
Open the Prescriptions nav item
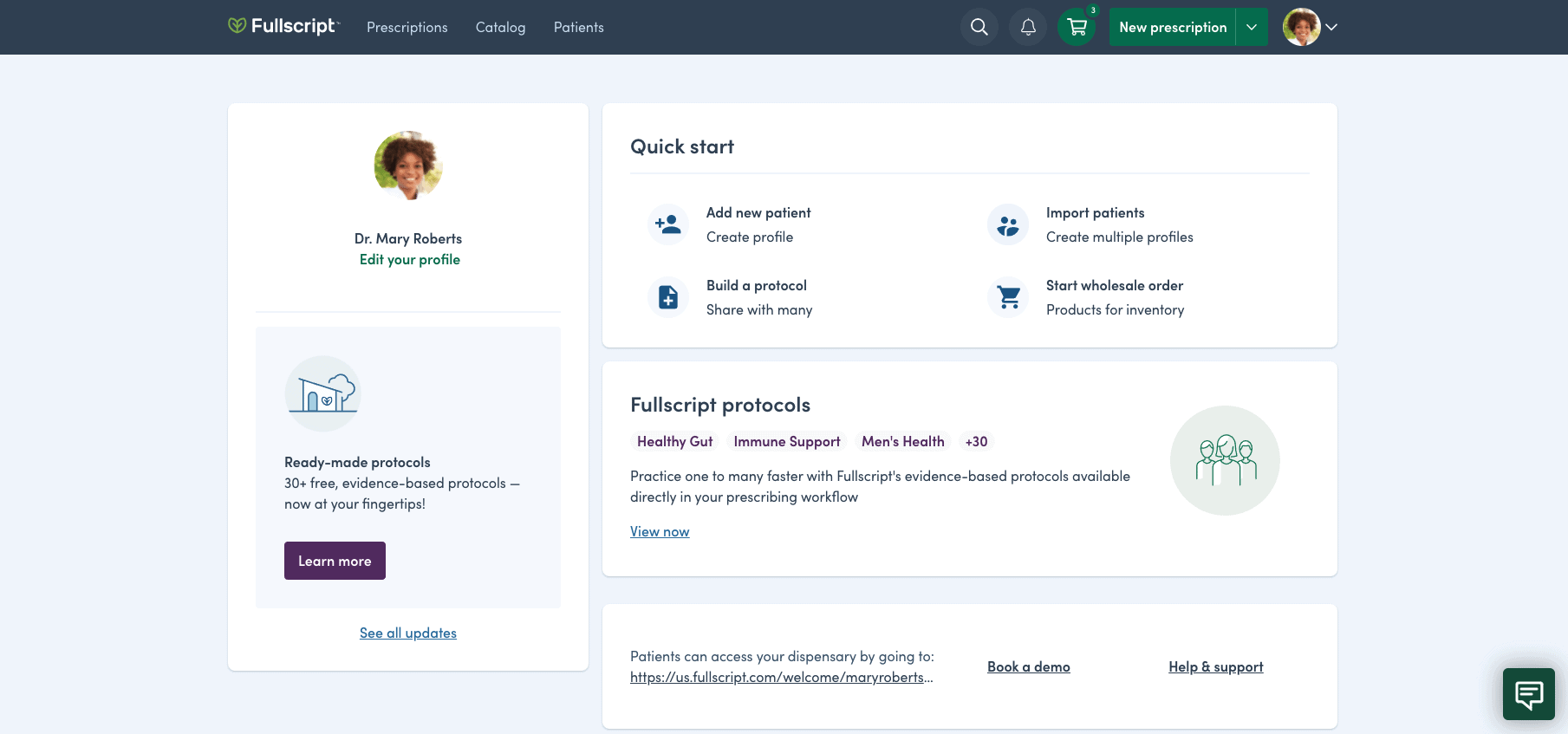click(x=407, y=27)
